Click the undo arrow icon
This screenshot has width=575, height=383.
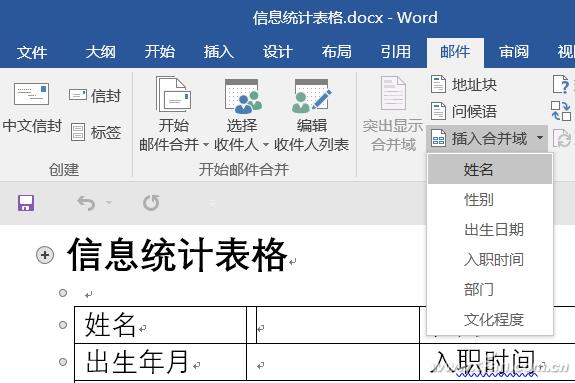tap(86, 203)
